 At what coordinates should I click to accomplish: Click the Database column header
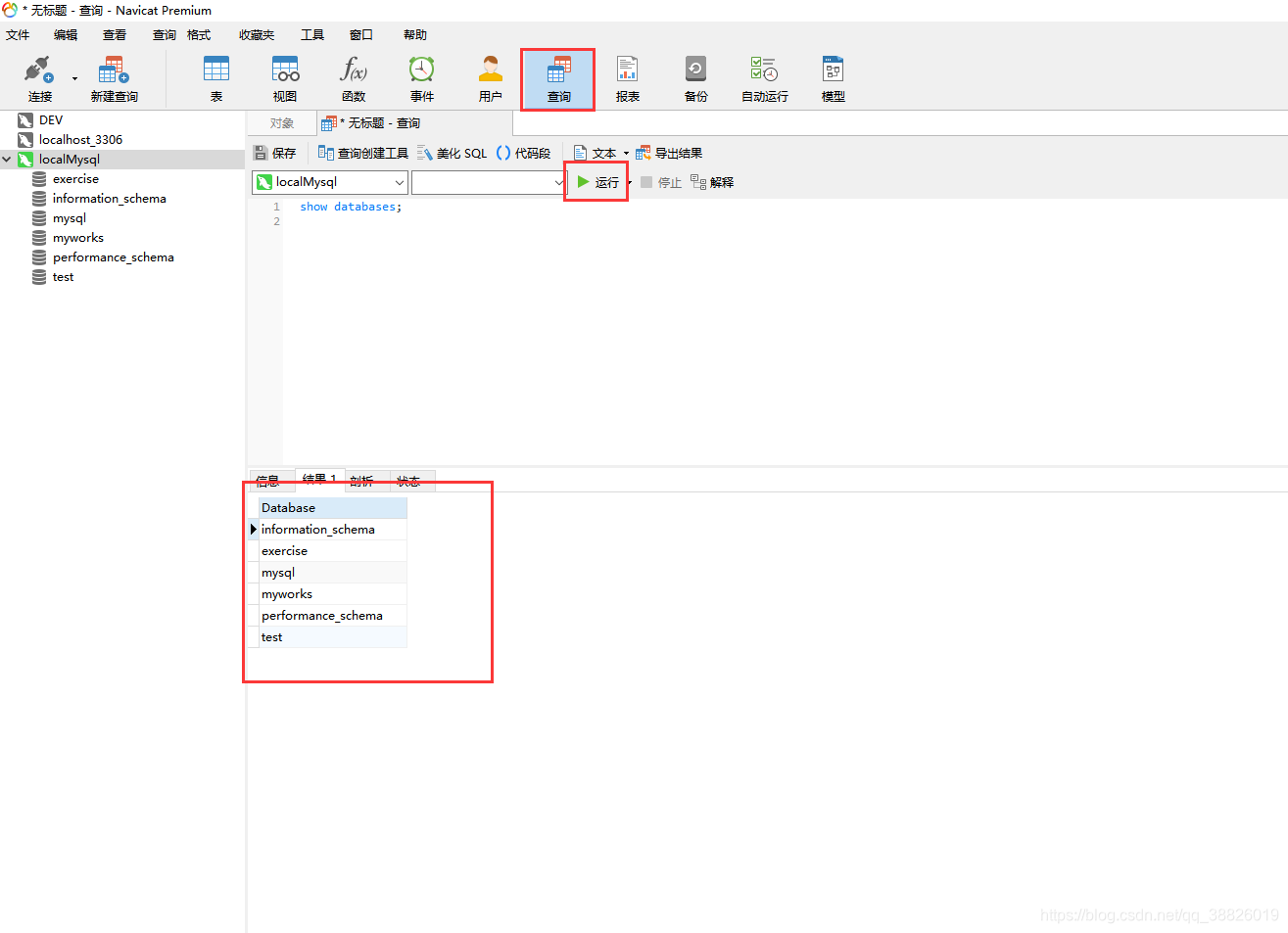tap(333, 508)
